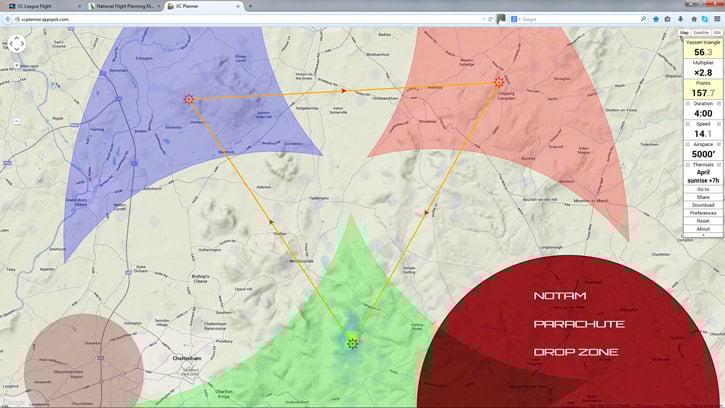Open the Preferences button

703,213
